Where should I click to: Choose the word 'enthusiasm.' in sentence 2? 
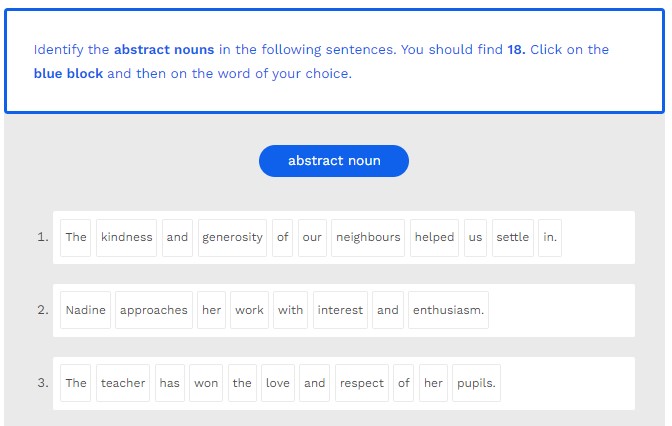(448, 311)
